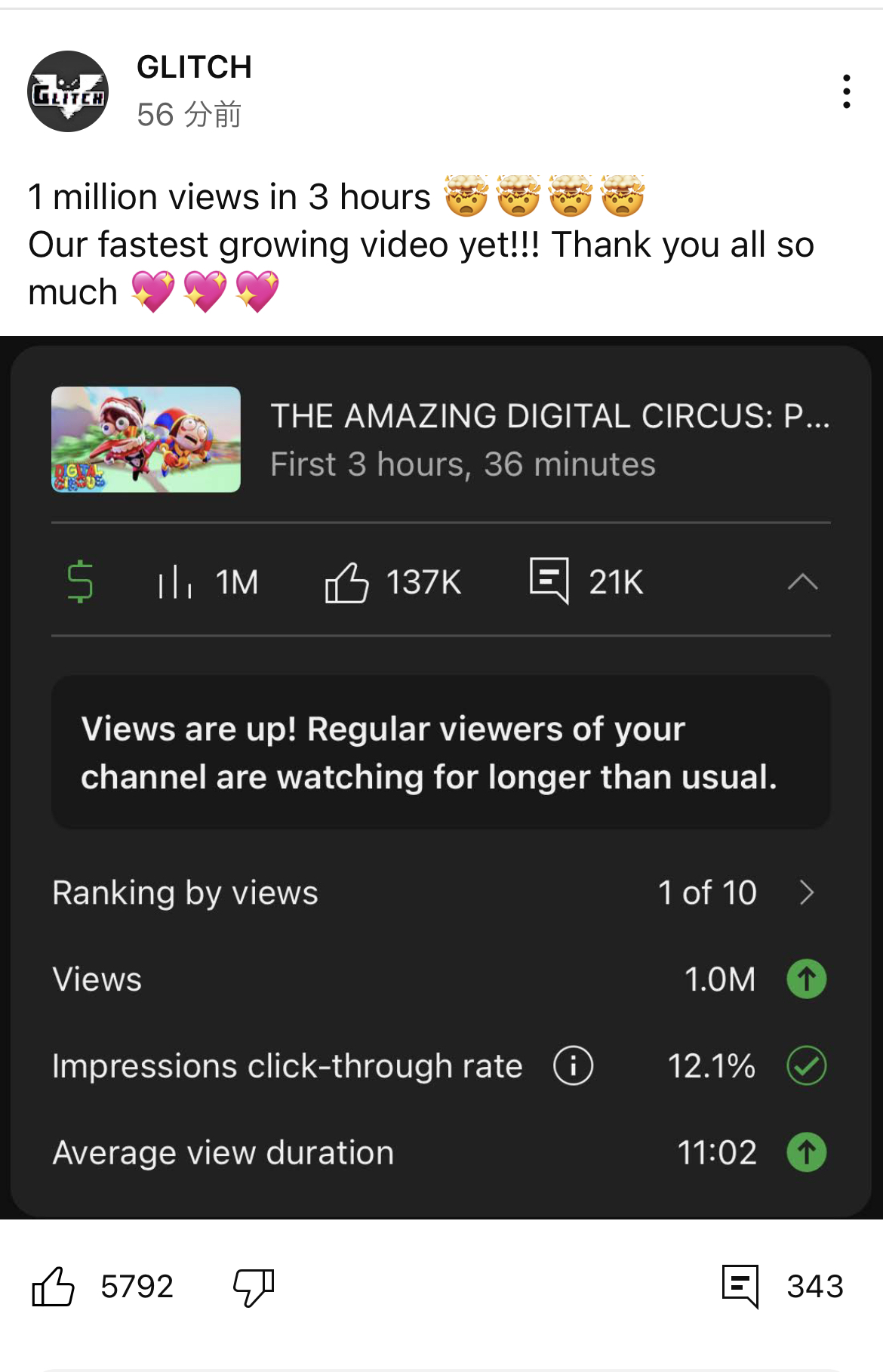The height and width of the screenshot is (1372, 883).
Task: Click green up arrow beside Average view duration
Action: [807, 1153]
